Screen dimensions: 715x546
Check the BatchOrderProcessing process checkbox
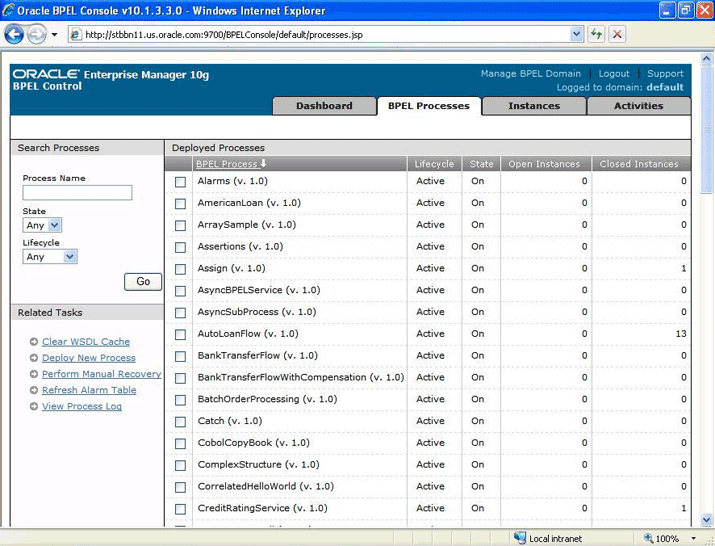tap(181, 400)
